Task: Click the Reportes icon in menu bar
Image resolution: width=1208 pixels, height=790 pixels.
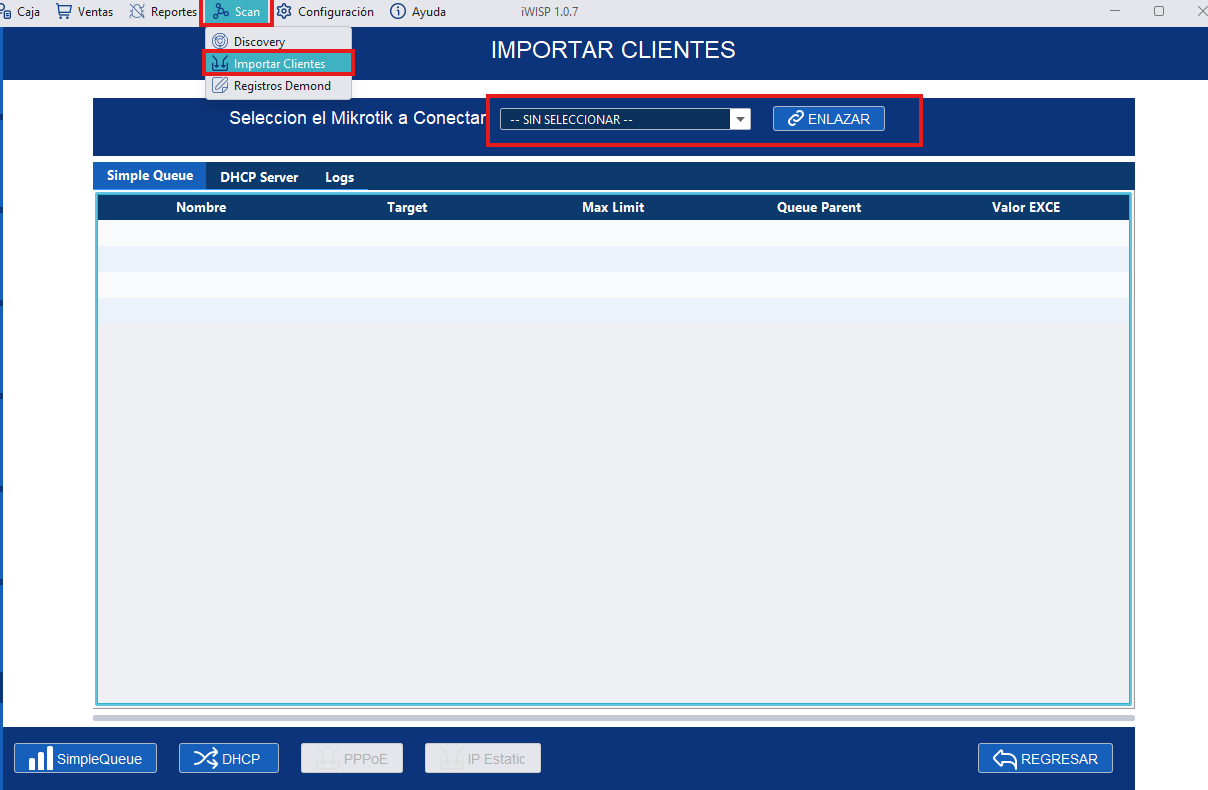Action: tap(137, 12)
